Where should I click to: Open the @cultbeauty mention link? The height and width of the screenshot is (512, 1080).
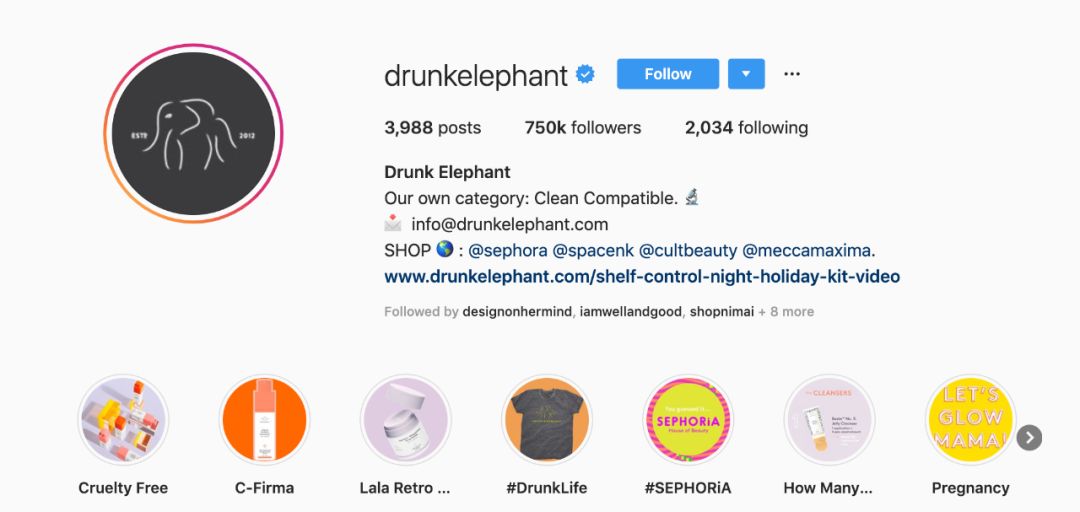pyautogui.click(x=688, y=250)
